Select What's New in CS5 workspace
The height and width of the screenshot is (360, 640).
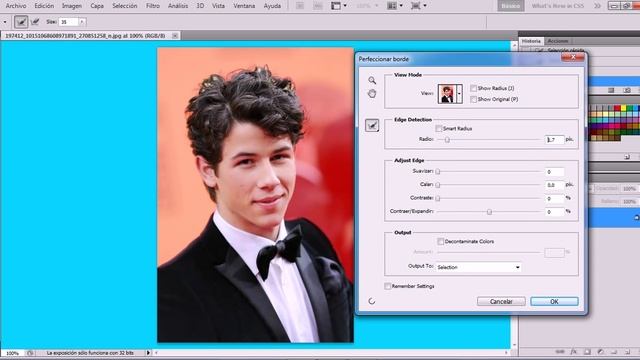[x=558, y=6]
